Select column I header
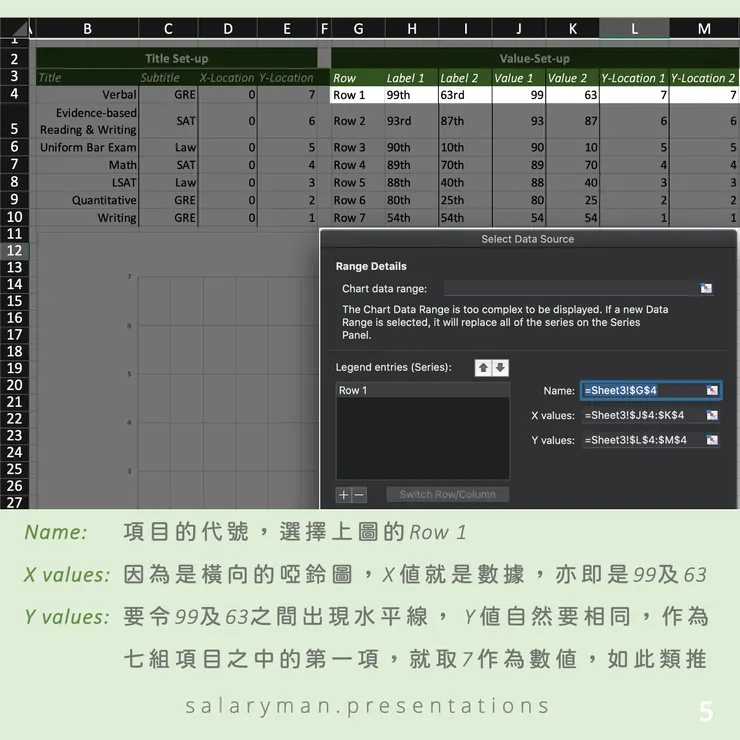The width and height of the screenshot is (740, 740). click(465, 29)
